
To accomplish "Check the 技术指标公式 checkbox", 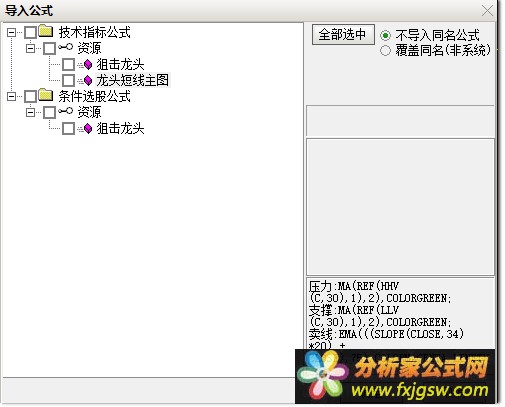I will [x=31, y=32].
